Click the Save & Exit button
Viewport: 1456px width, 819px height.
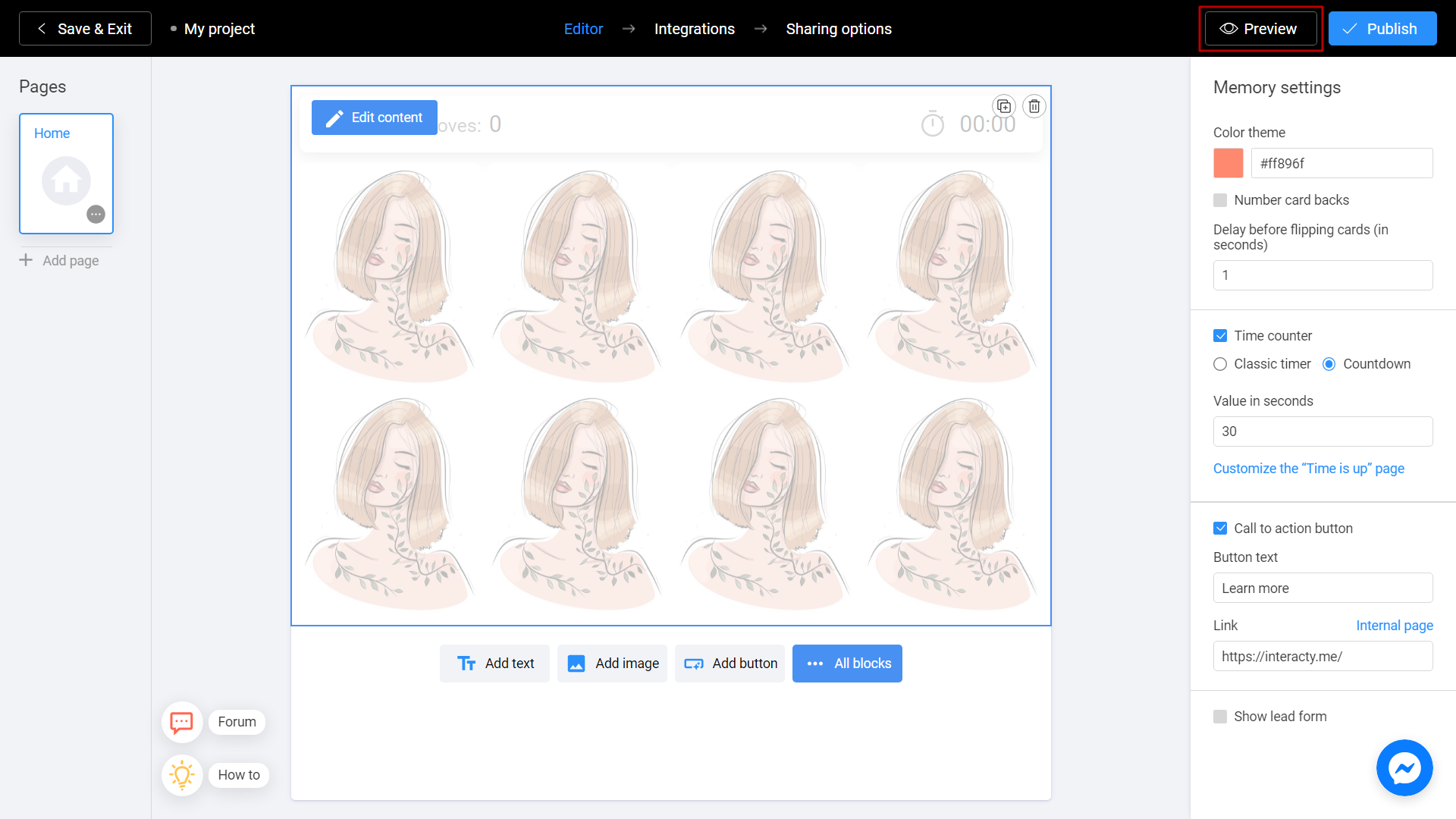tap(85, 28)
